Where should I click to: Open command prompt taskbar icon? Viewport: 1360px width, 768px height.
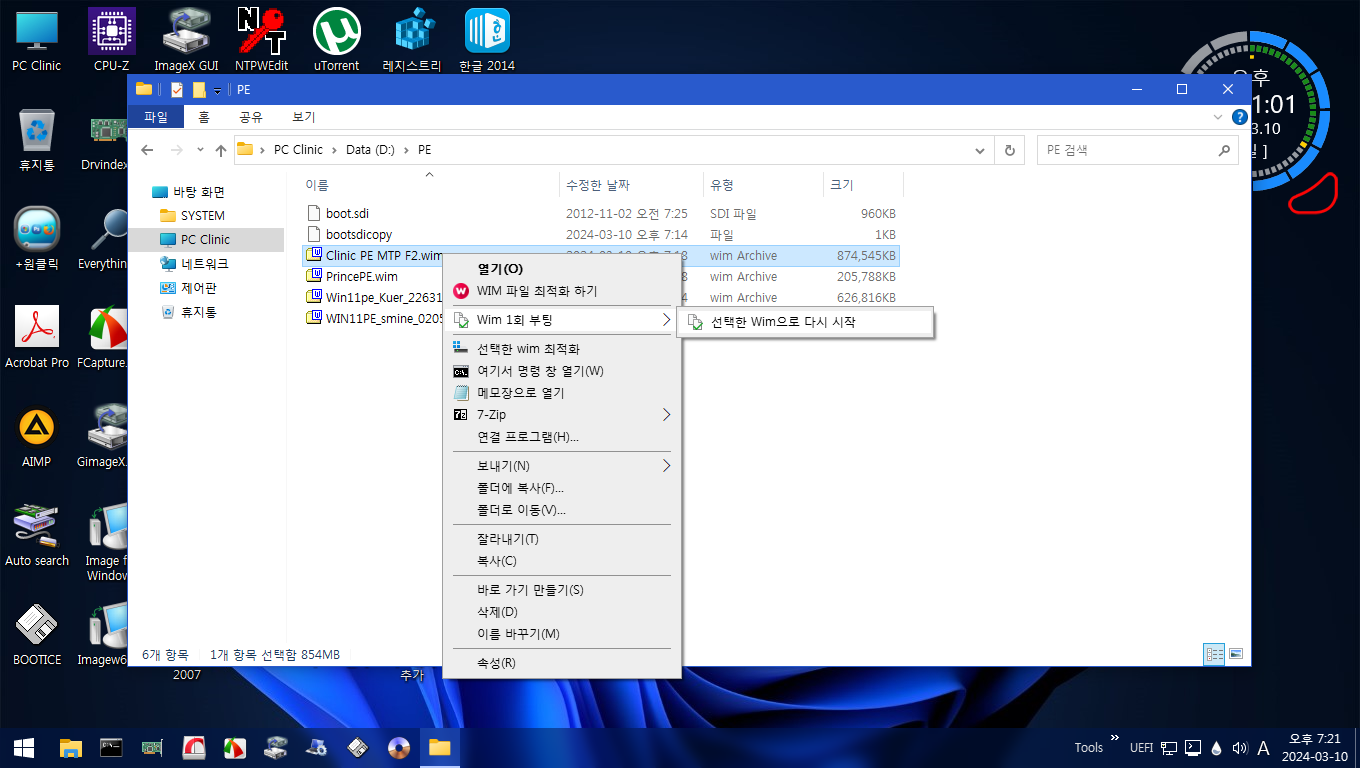tap(111, 747)
